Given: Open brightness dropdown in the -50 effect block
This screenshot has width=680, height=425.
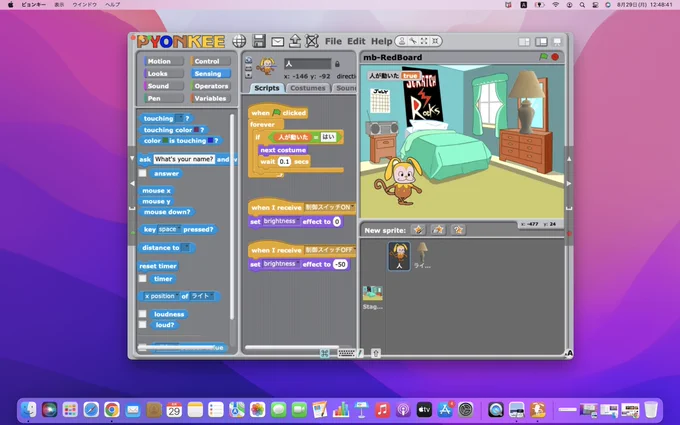Looking at the screenshot, I should click(281, 264).
